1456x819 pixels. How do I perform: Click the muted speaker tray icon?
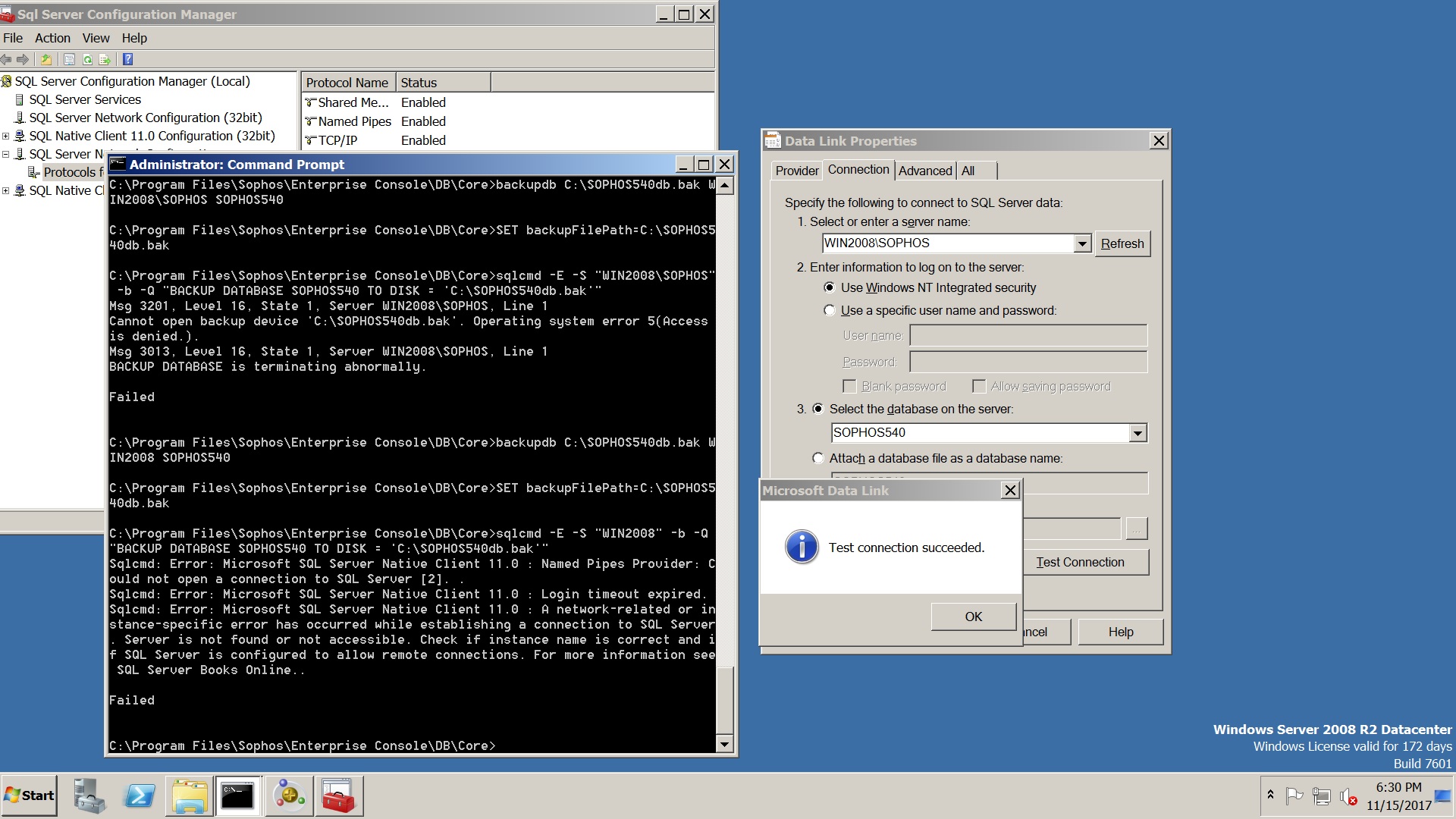click(1348, 797)
